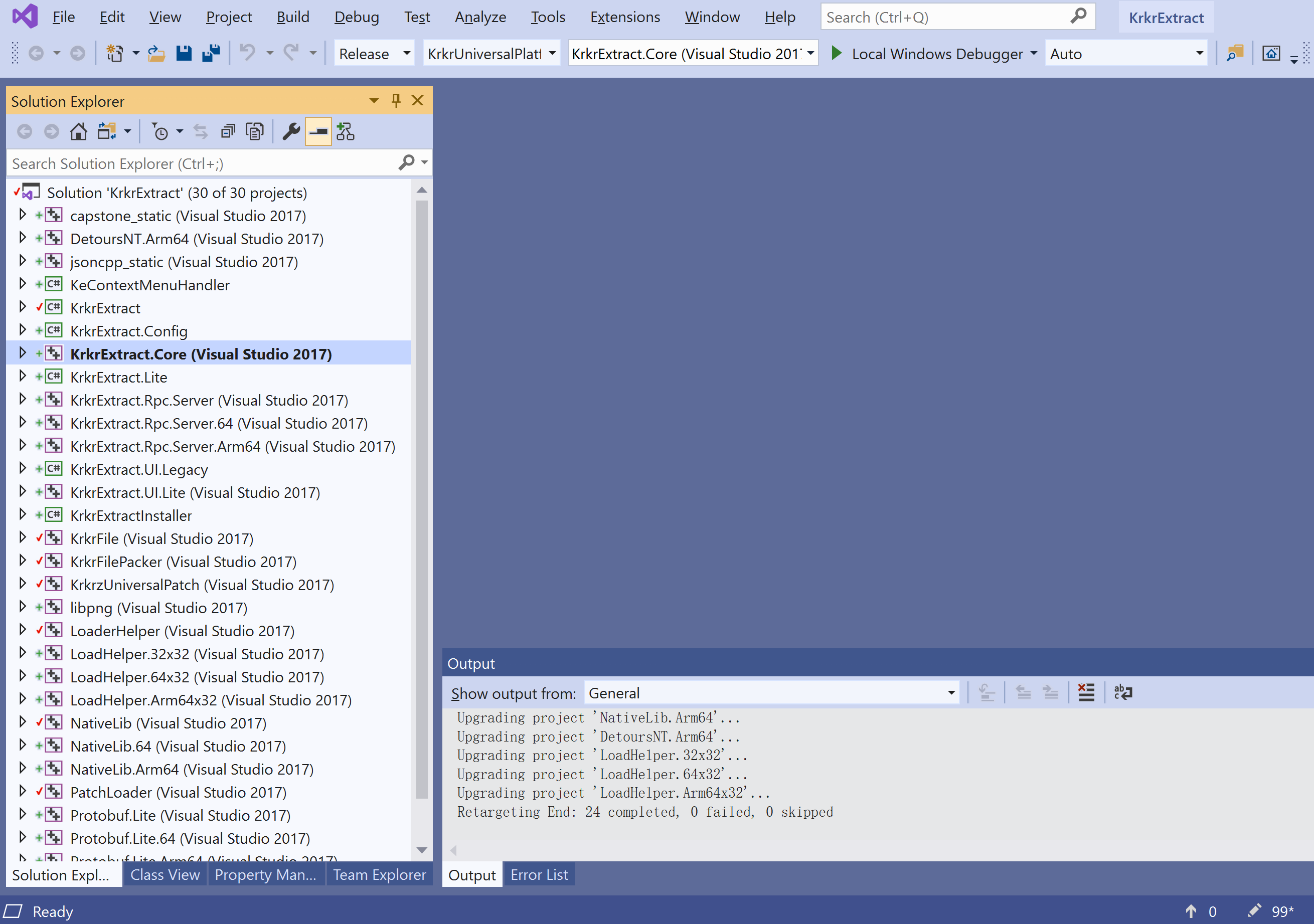Click the Save All toolbar icon
Screen dimensions: 1314x924
click(211, 54)
